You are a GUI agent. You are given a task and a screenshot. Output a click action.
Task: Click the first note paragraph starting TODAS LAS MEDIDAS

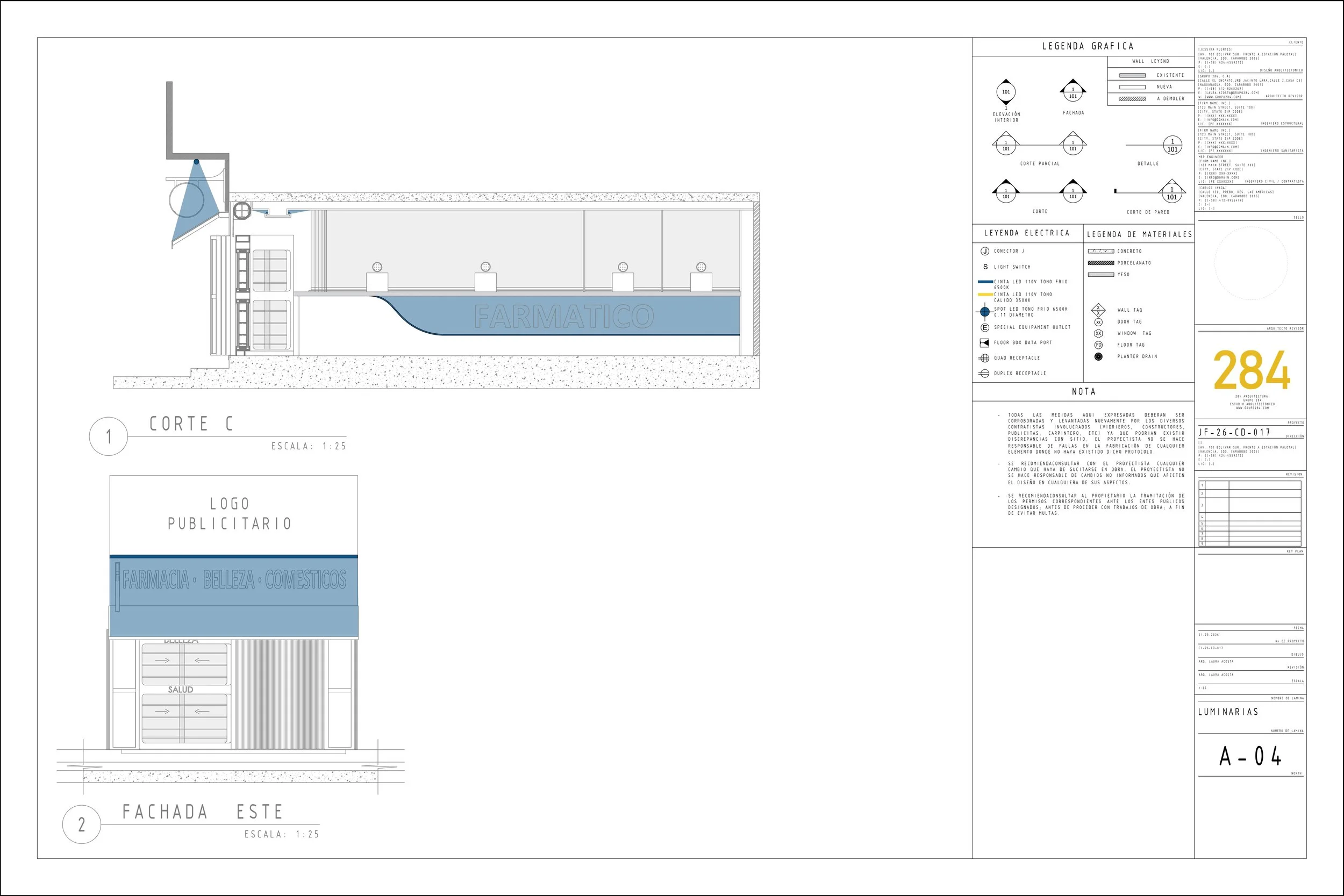1096,433
